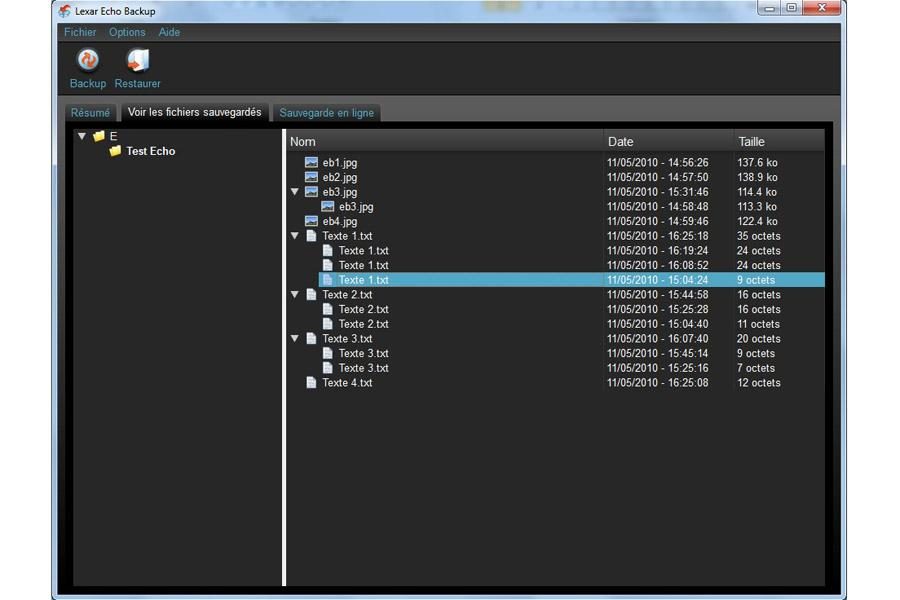Click the date 11/05/2010 - 15:04:24
The width and height of the screenshot is (900, 600).
click(x=658, y=280)
